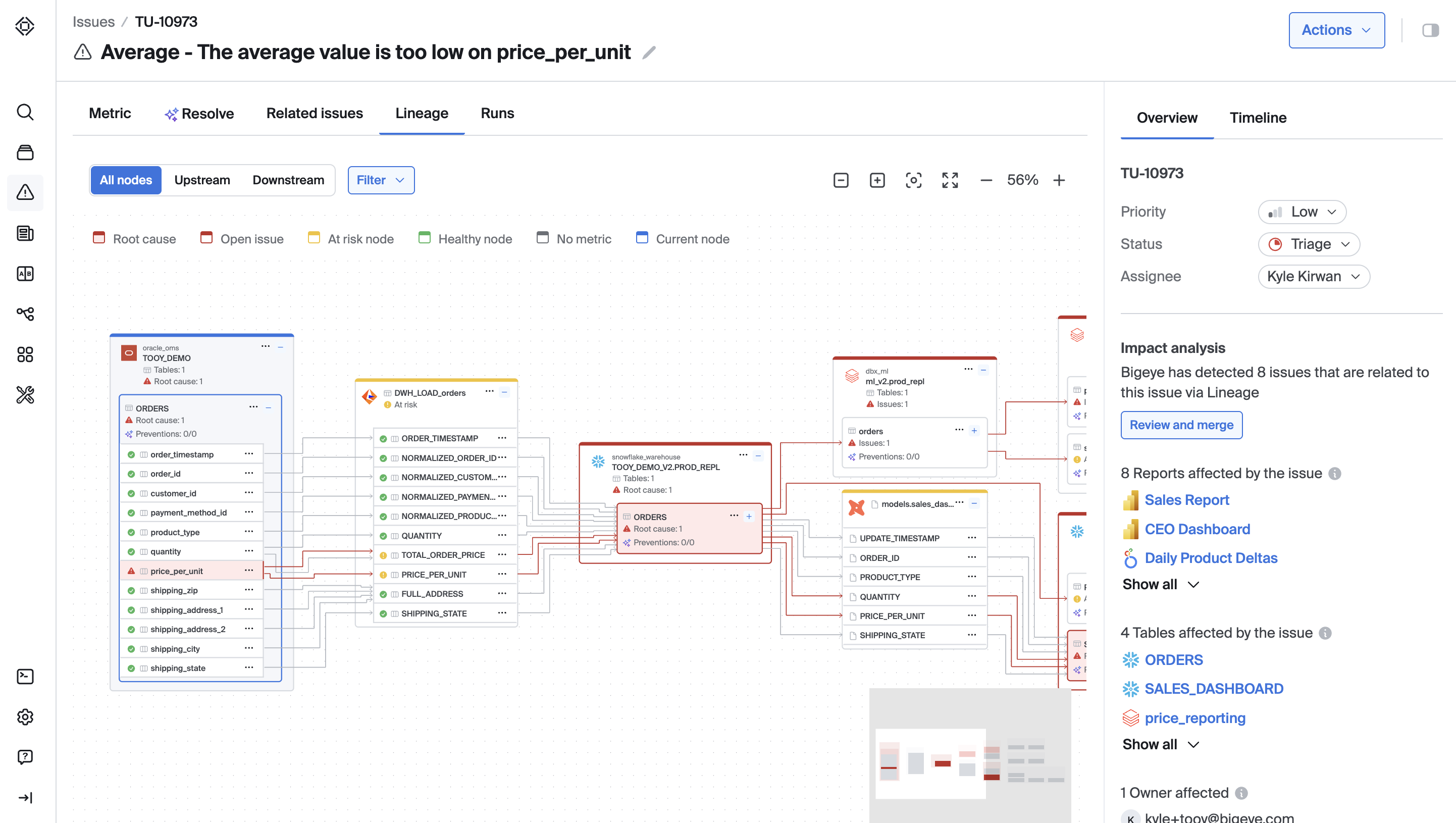This screenshot has height=823, width=1456.
Task: Edit issue title with pencil icon
Action: pos(649,53)
